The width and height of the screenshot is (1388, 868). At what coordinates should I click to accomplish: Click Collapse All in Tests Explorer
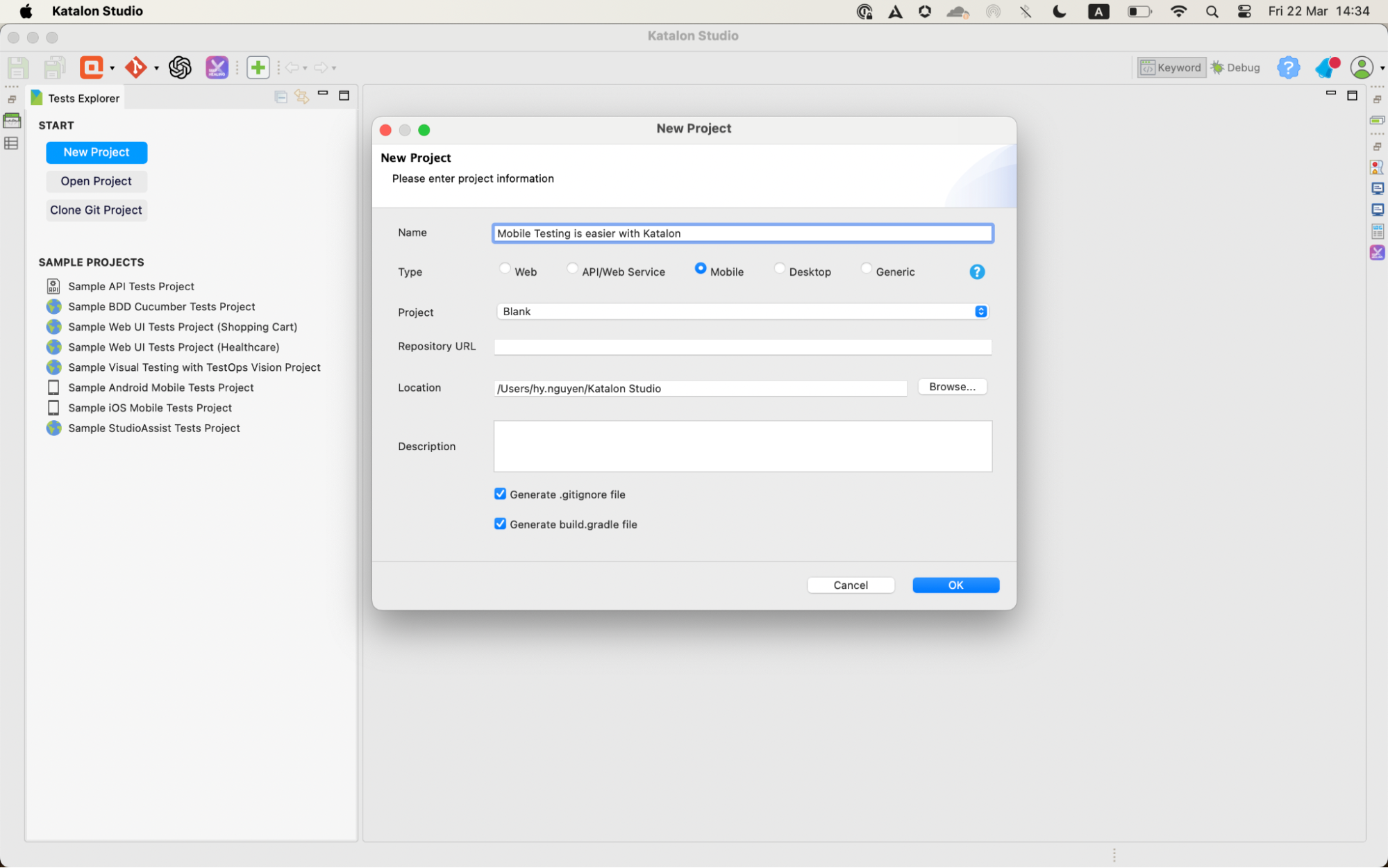tap(281, 97)
